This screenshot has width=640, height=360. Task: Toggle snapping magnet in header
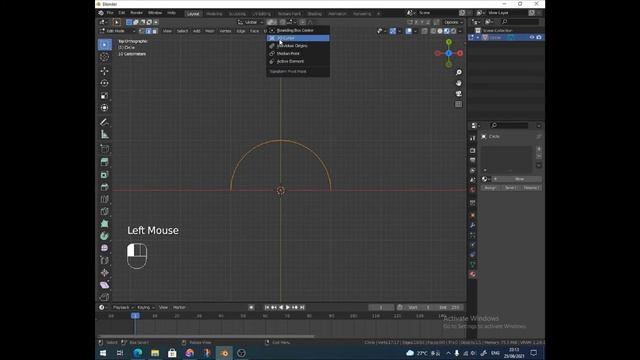(x=282, y=22)
